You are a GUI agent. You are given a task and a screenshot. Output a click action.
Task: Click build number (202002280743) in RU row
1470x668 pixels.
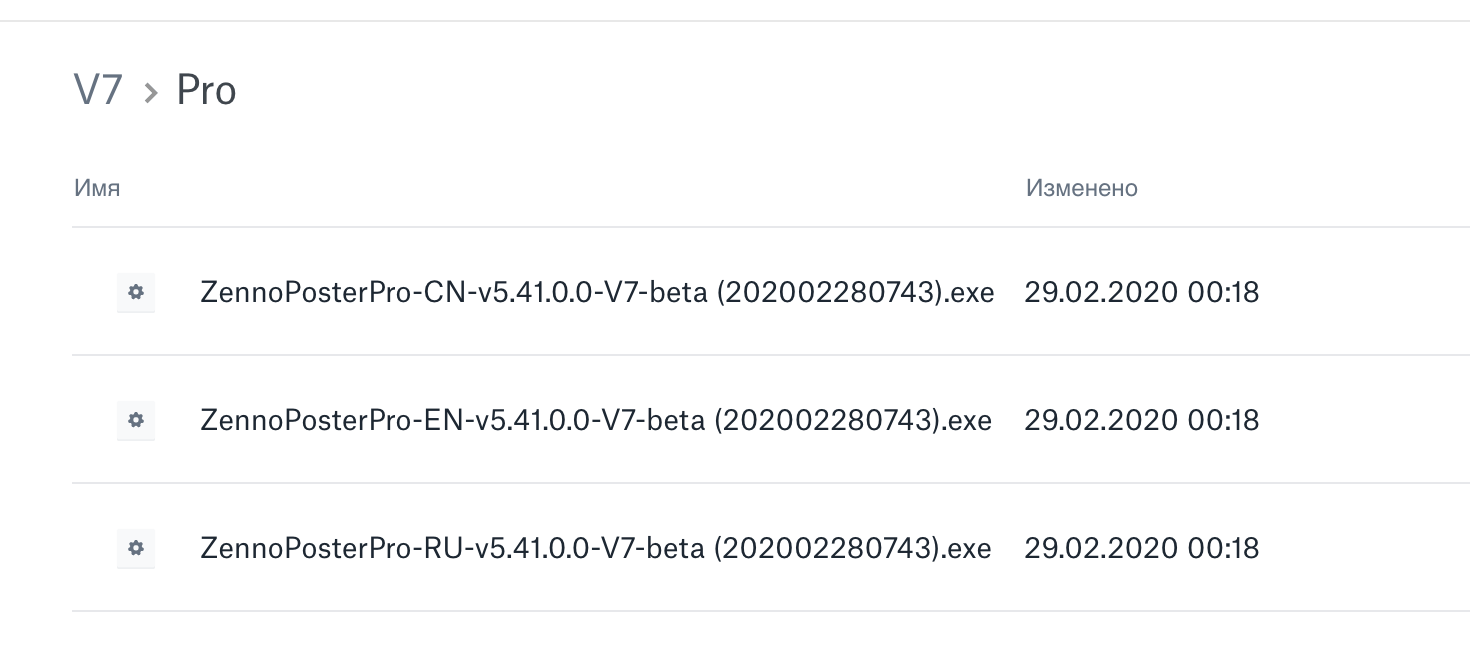point(827,548)
